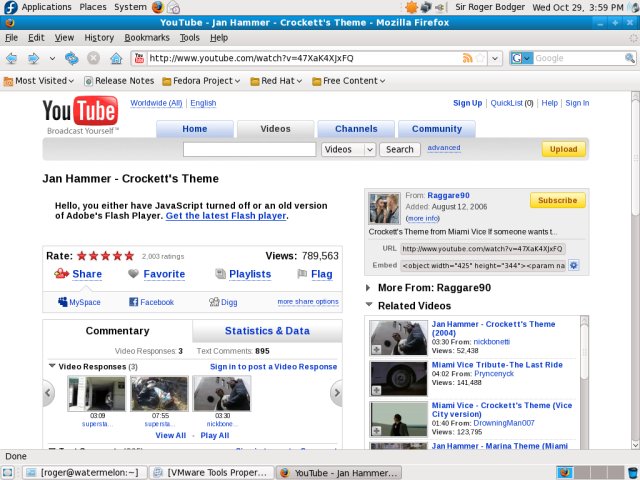The image size is (640, 480).
Task: Click the advanced search link
Action: tap(444, 148)
